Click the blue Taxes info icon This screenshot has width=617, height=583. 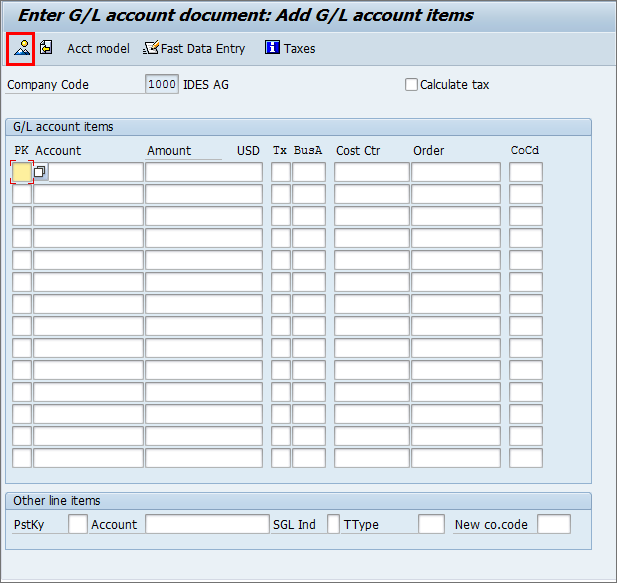coord(272,48)
